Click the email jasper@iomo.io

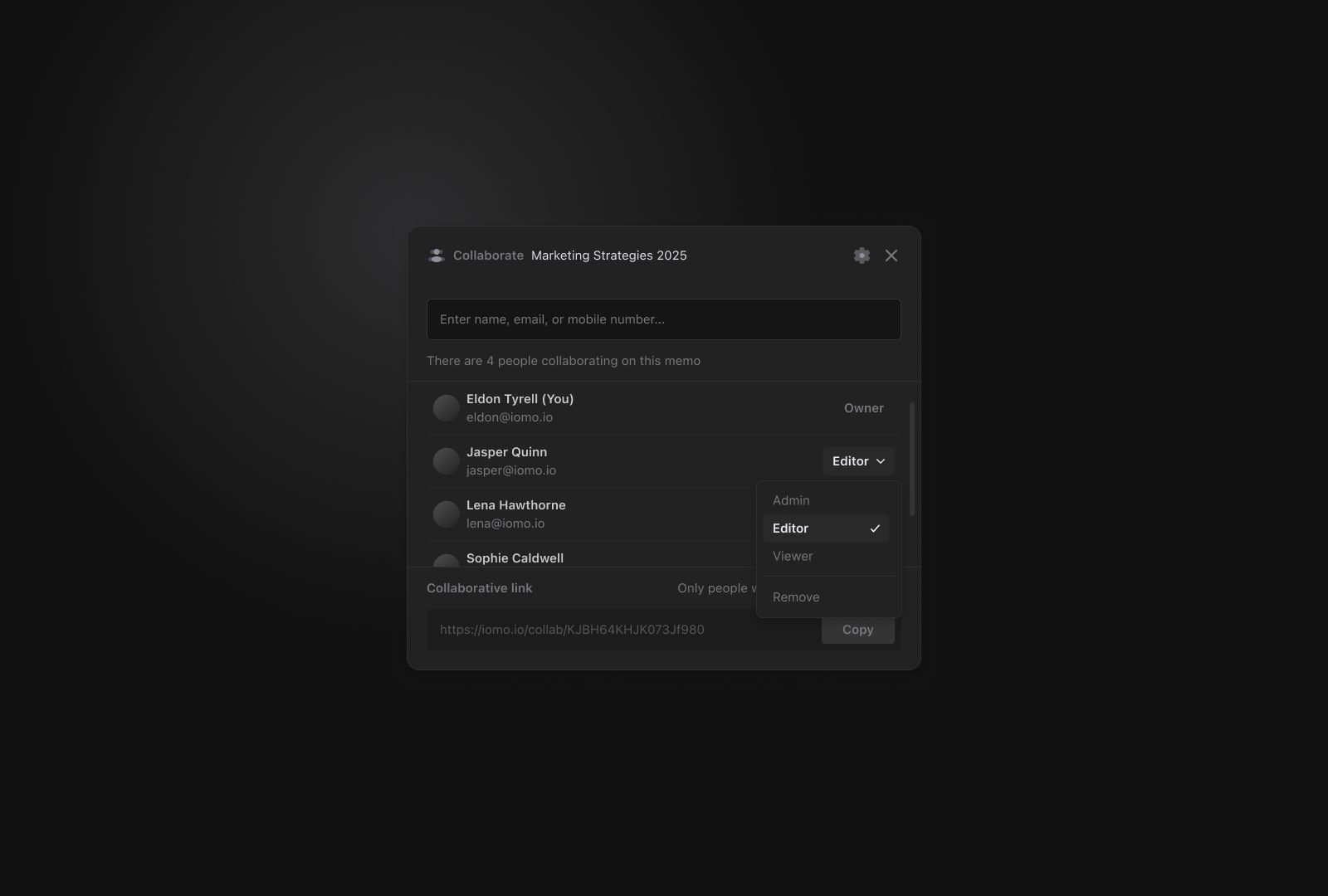pos(511,470)
